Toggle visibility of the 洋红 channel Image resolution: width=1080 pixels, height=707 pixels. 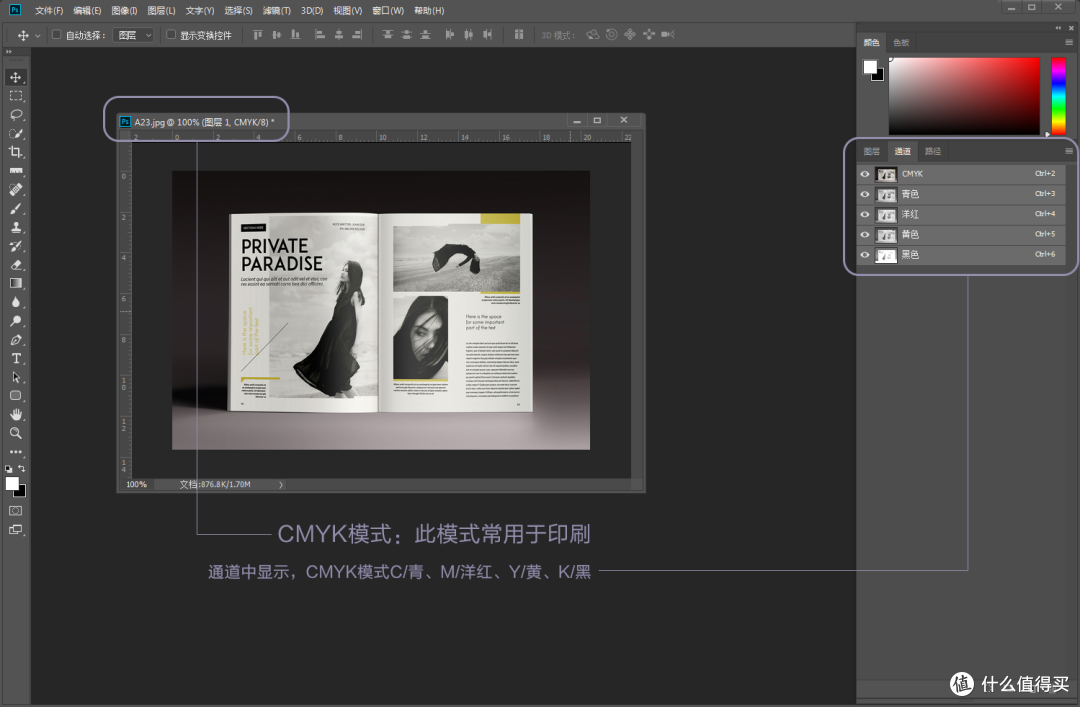[864, 214]
